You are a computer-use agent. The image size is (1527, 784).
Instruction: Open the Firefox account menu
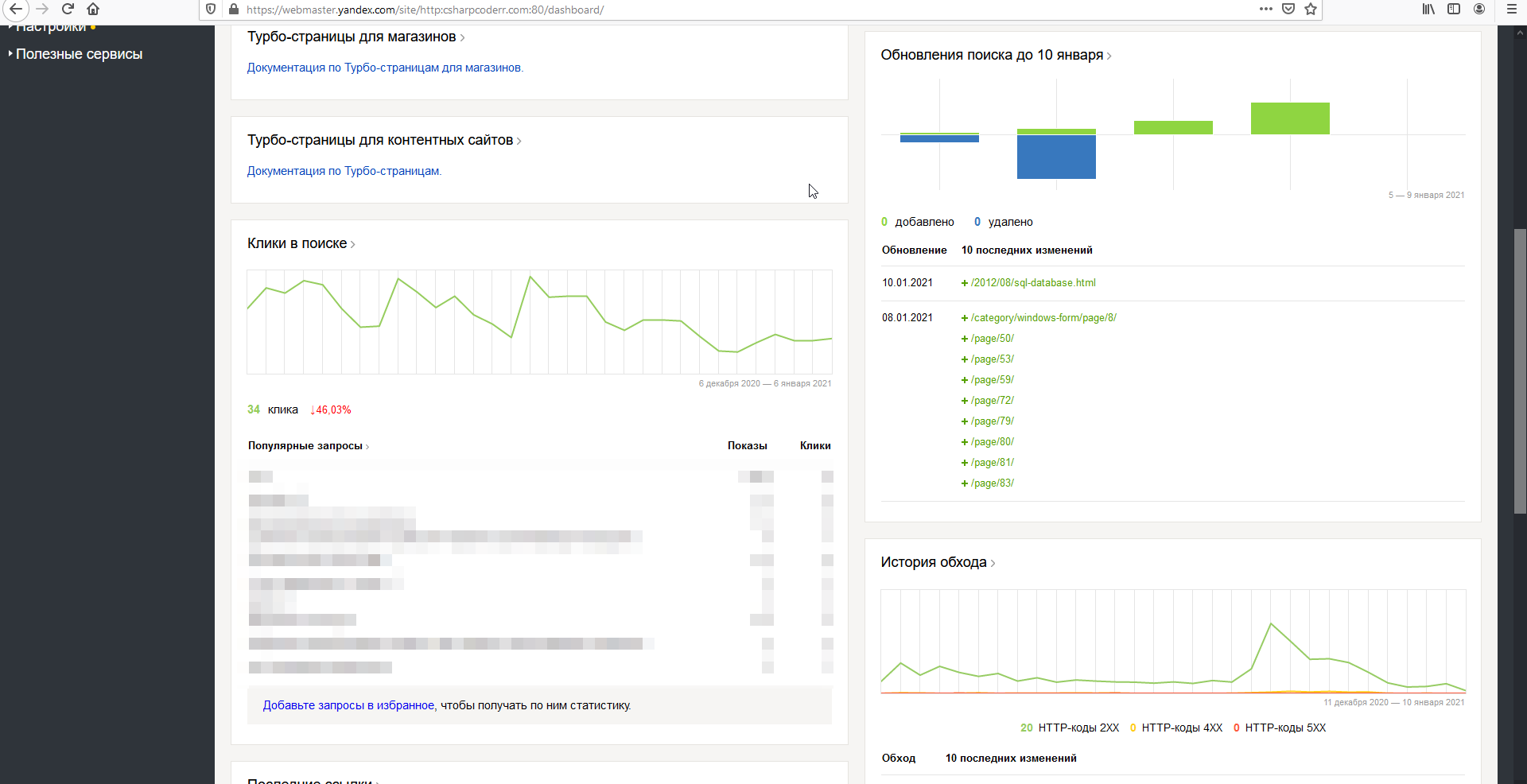pos(1479,10)
